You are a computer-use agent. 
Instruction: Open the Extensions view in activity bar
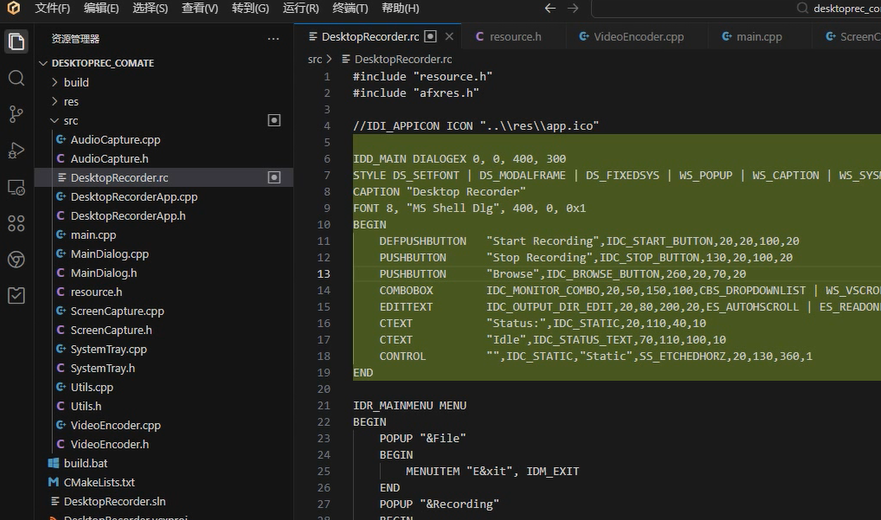click(x=16, y=223)
